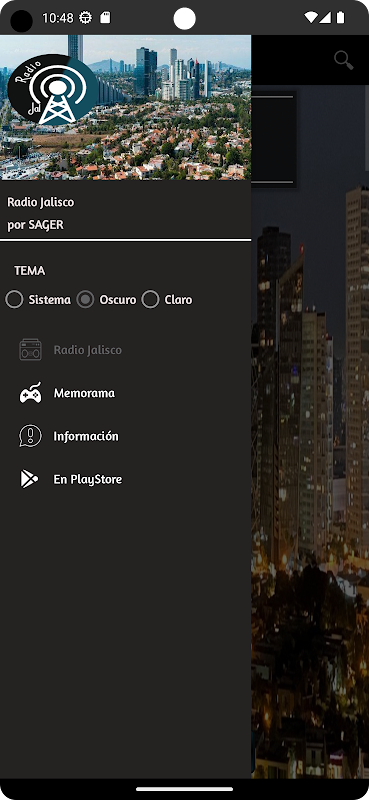Tap the radio boombox icon
369x800 pixels.
[30, 350]
